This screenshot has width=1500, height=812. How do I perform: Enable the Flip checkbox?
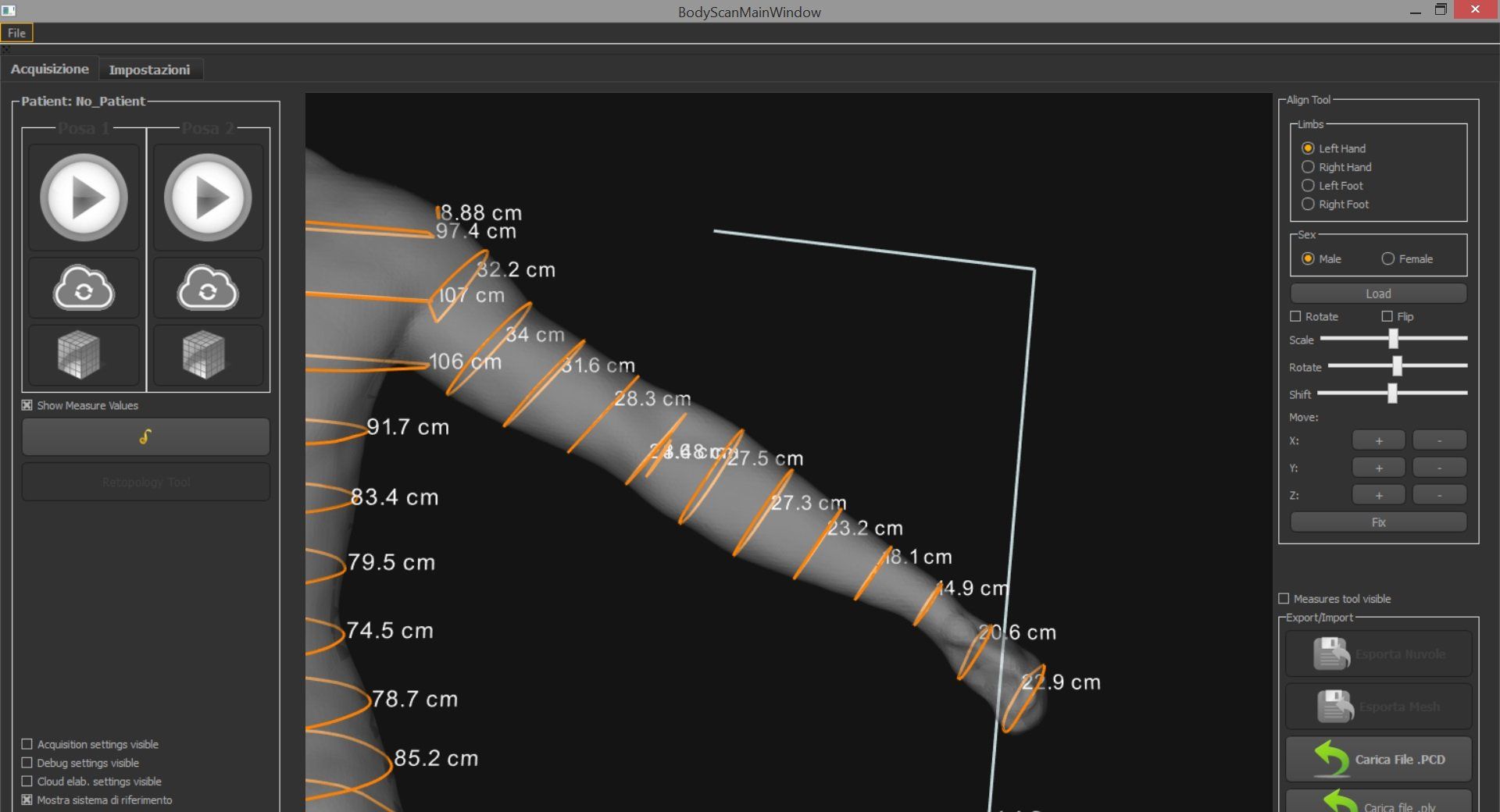1387,316
